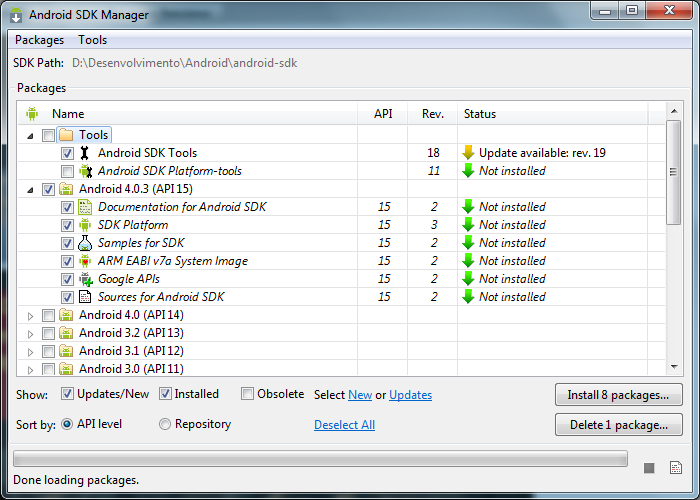Click the scrollbar down arrow
The image size is (700, 500).
674,367
